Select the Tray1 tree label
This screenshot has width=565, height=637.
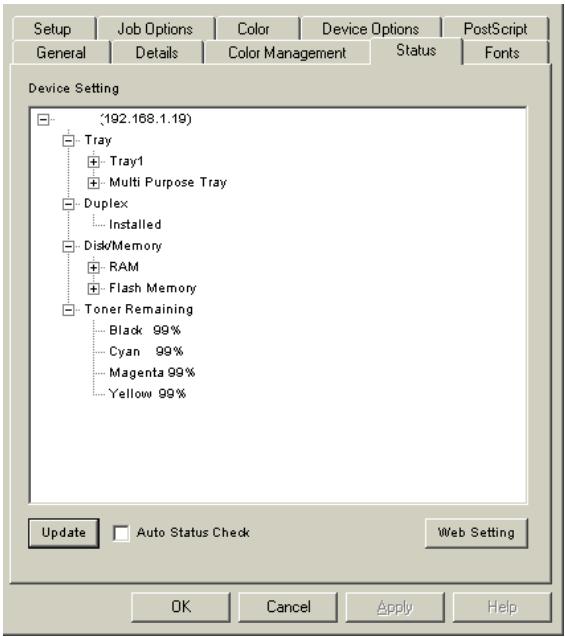(x=126, y=161)
